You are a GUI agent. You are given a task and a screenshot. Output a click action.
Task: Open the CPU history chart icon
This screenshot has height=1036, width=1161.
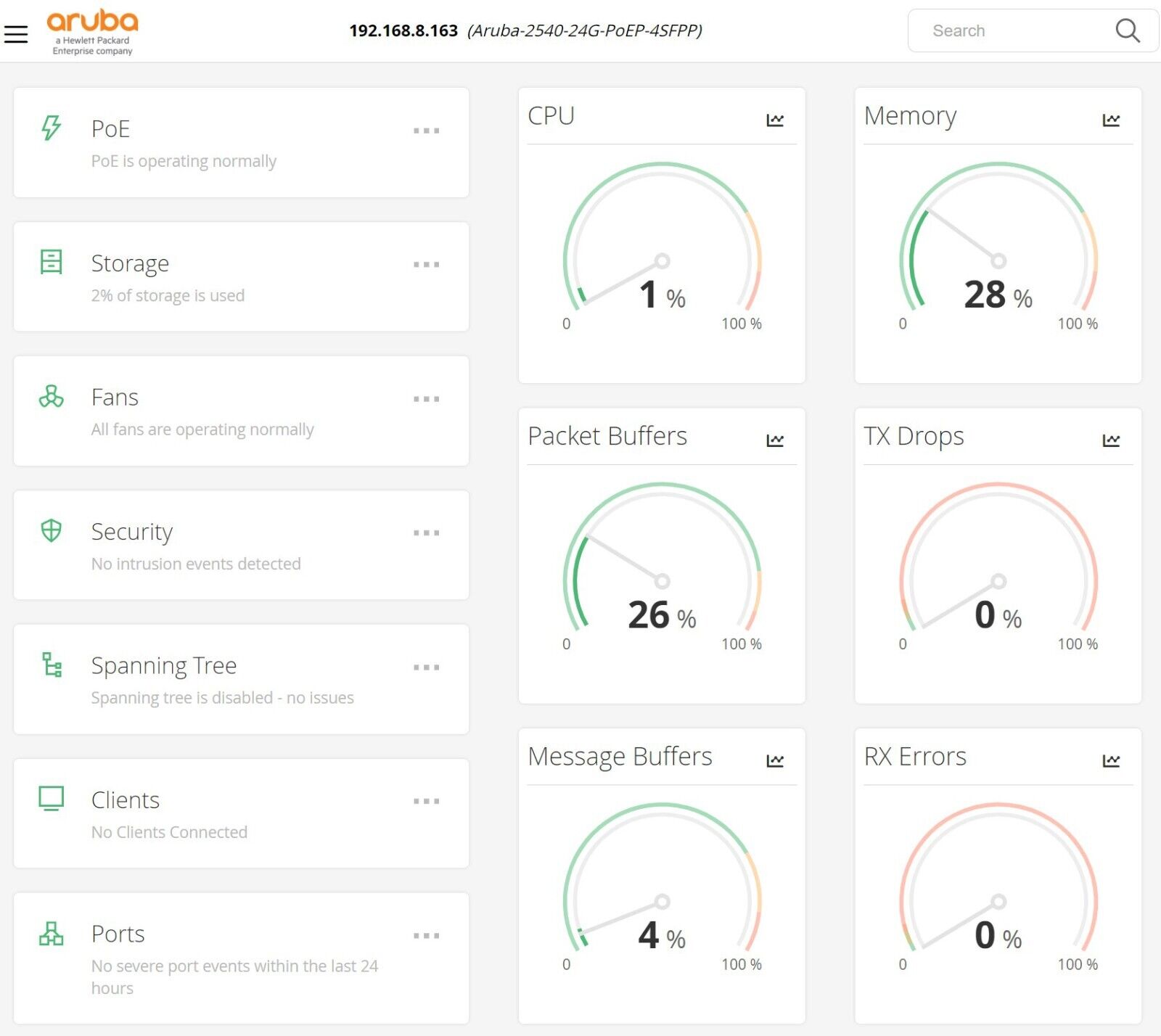coord(775,120)
